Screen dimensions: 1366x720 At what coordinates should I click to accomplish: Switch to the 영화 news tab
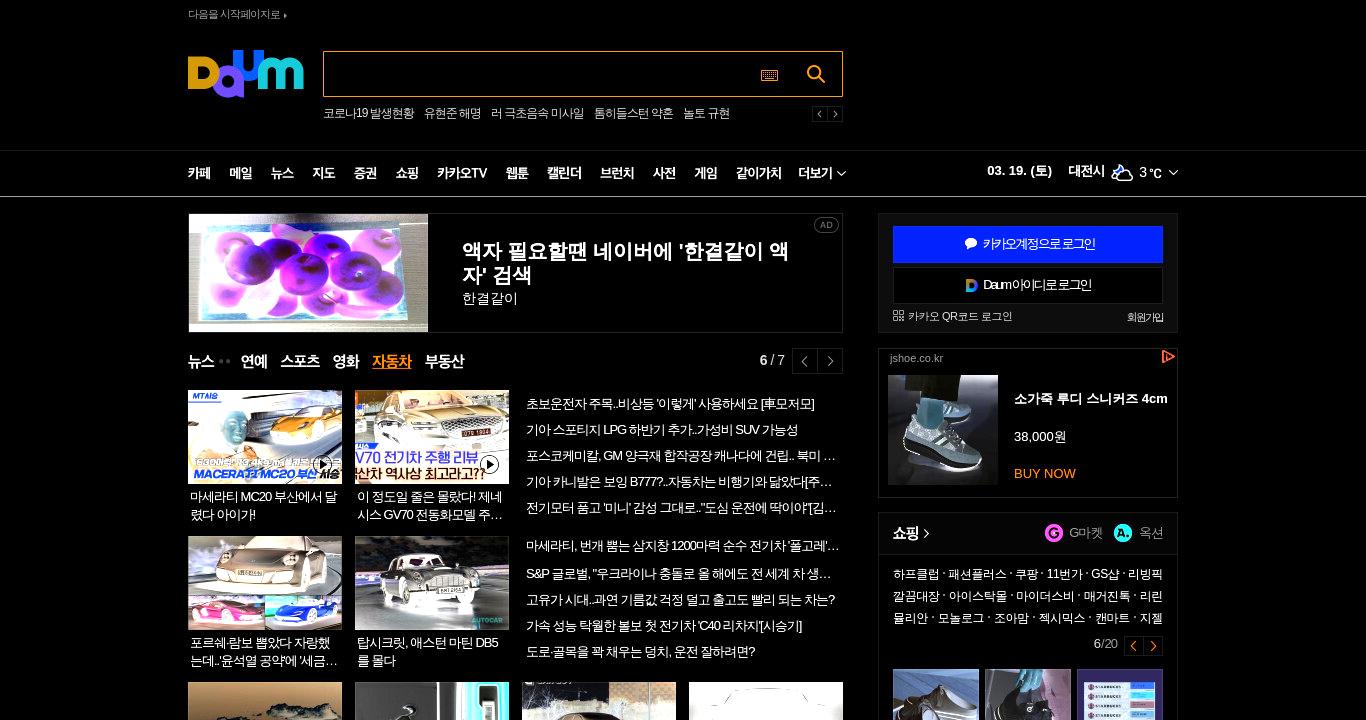coord(346,361)
